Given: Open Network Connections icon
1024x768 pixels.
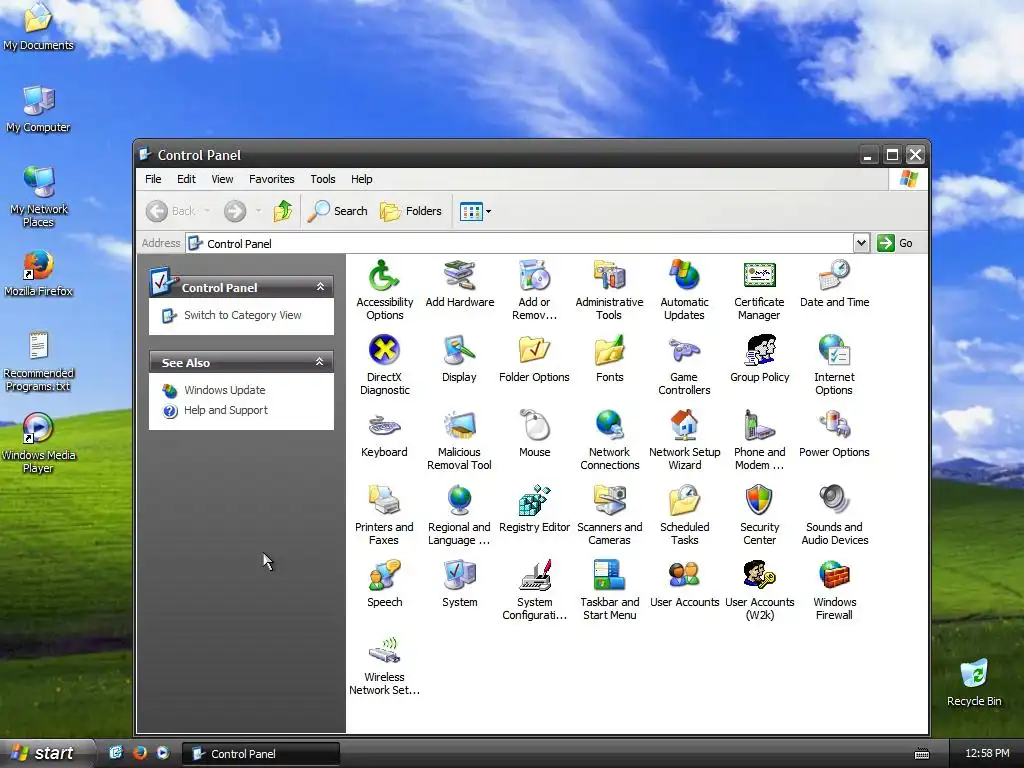Looking at the screenshot, I should pos(609,440).
